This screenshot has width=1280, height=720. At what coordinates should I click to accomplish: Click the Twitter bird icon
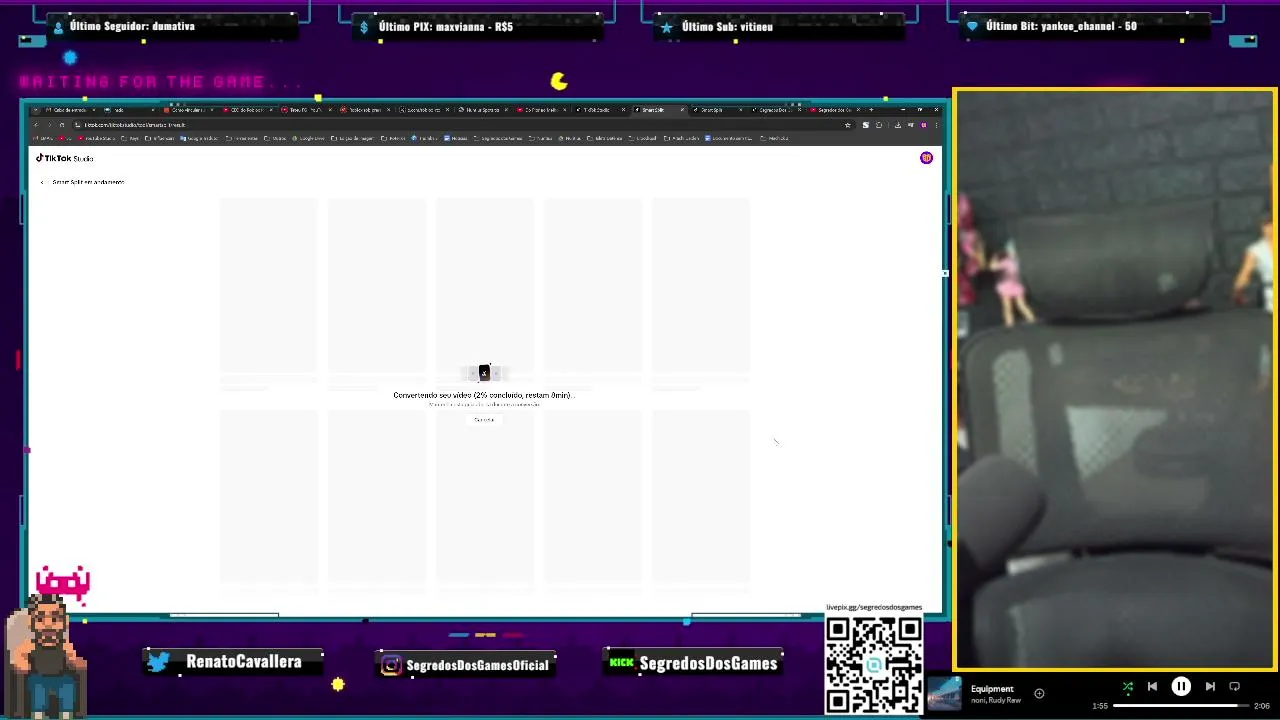159,662
